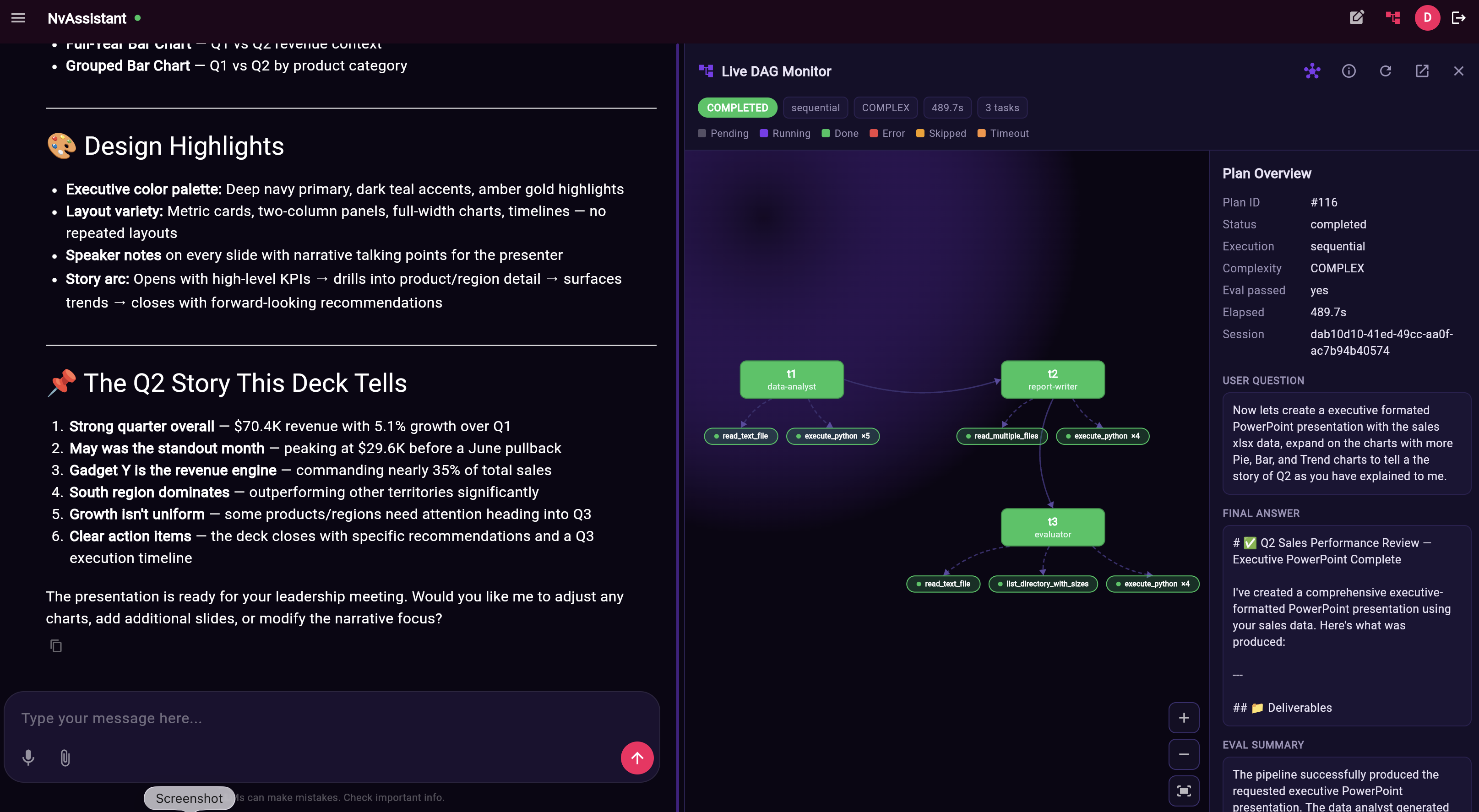Select the t3 evaluator node

1052,527
